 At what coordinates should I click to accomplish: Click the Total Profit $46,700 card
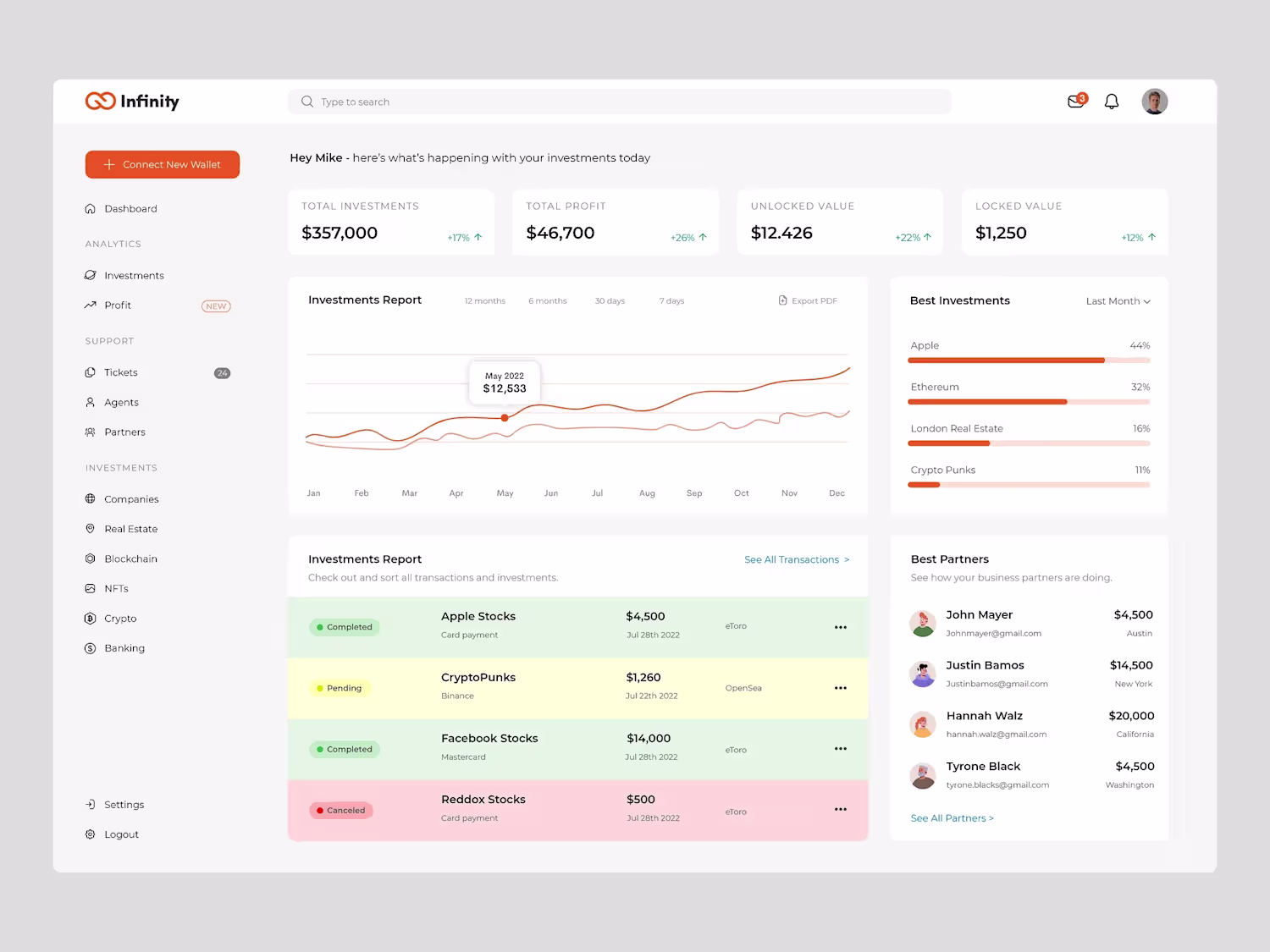(616, 222)
